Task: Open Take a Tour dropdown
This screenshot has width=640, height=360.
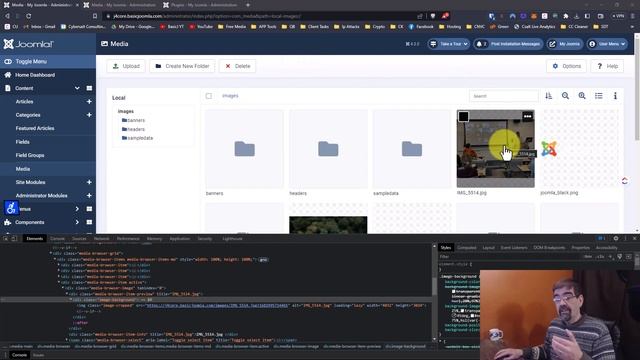Action: [x=449, y=44]
